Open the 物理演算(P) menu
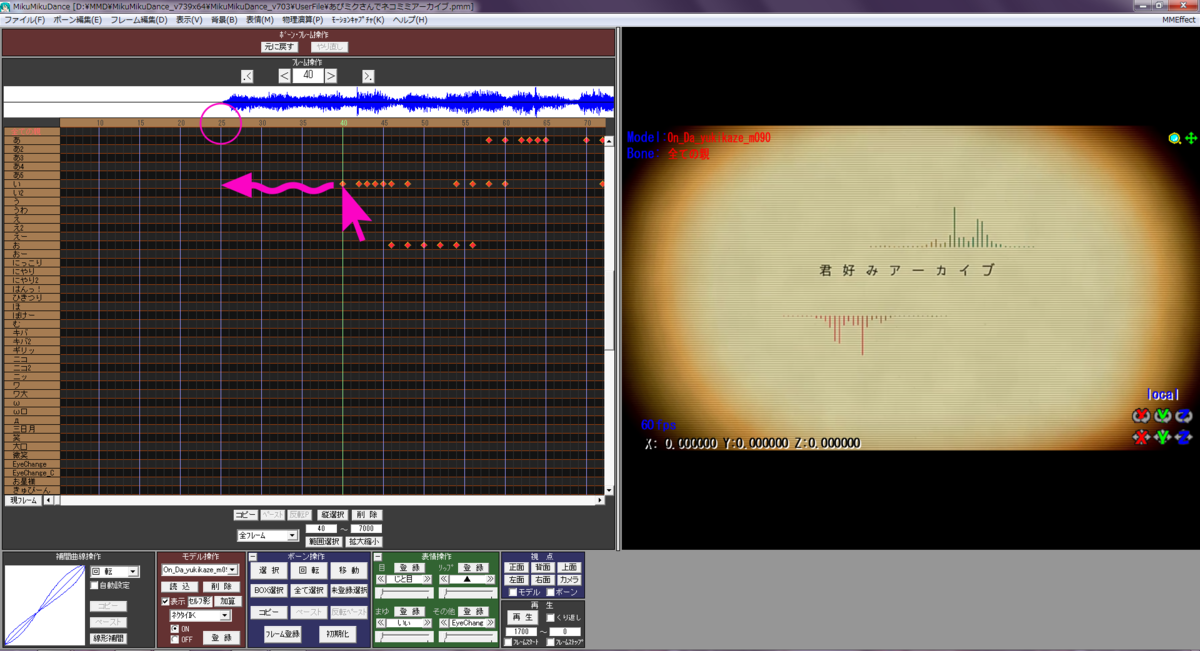1200x651 pixels. (x=303, y=20)
